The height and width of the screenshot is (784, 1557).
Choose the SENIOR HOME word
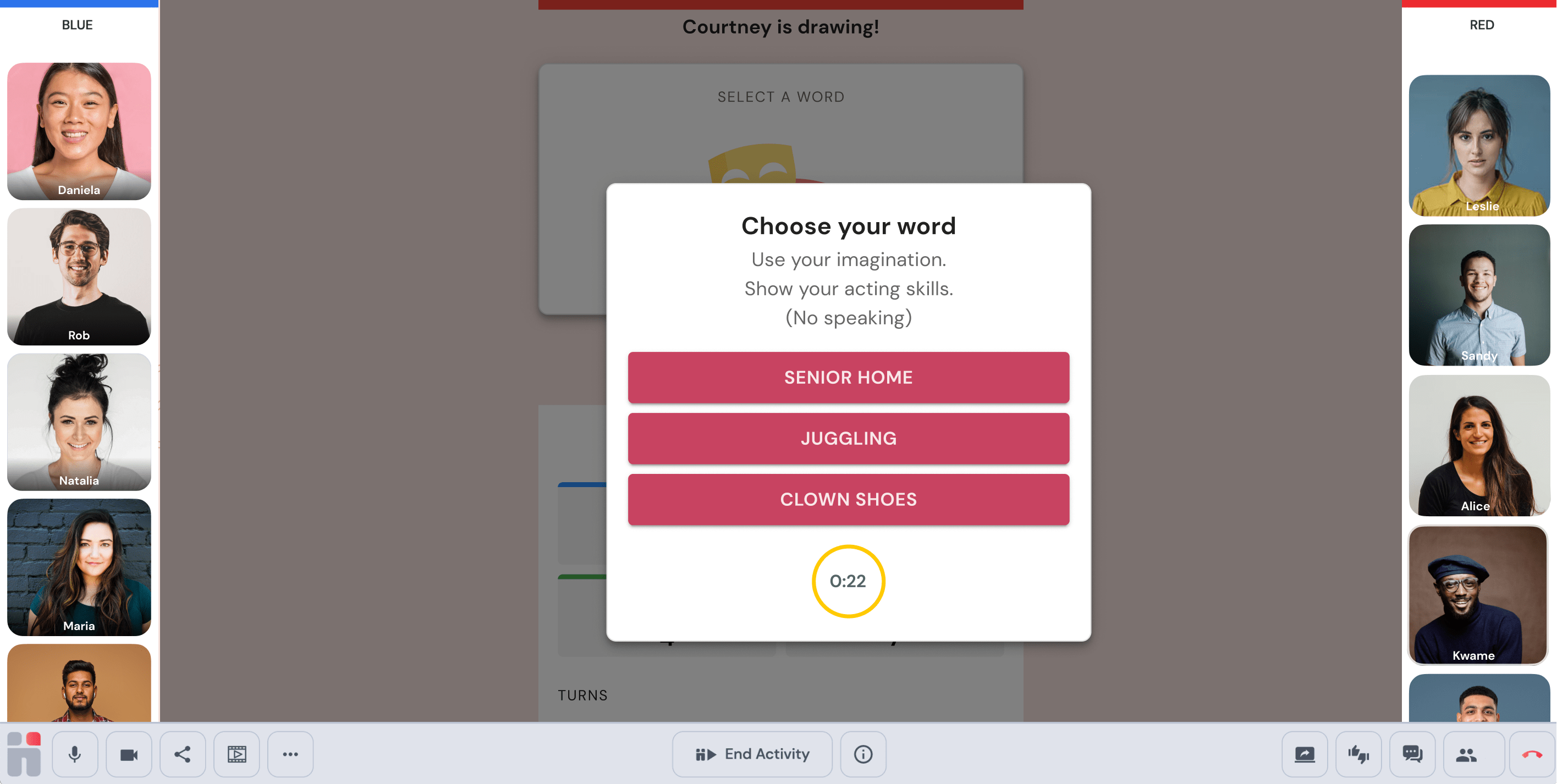(848, 378)
